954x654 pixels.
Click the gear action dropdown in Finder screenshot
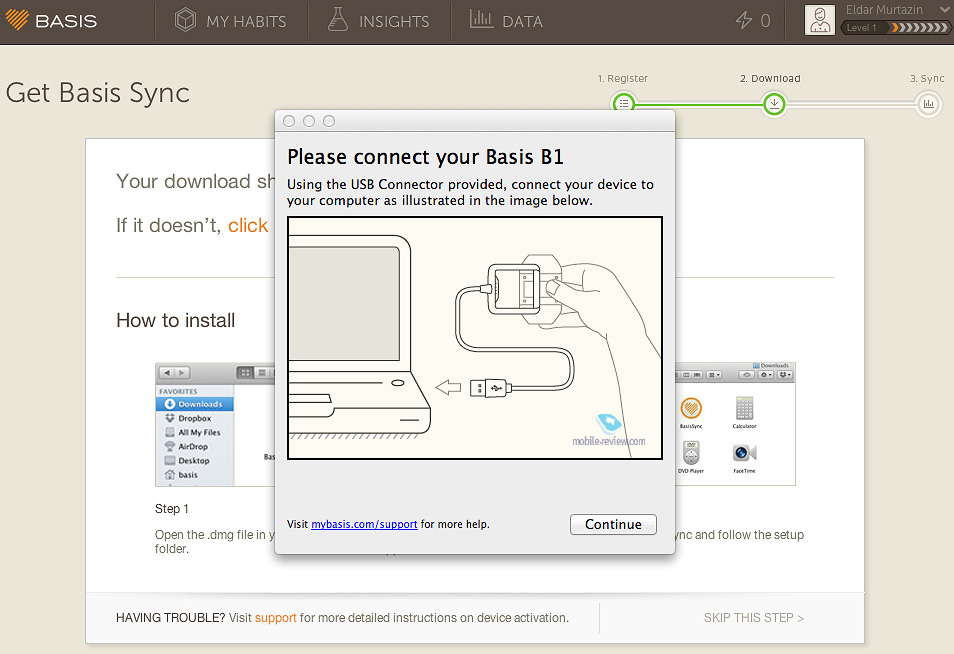click(766, 375)
